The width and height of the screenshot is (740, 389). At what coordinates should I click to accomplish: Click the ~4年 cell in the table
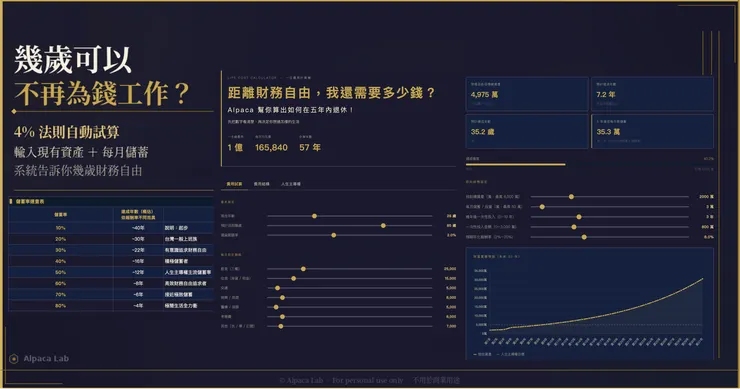[138, 306]
